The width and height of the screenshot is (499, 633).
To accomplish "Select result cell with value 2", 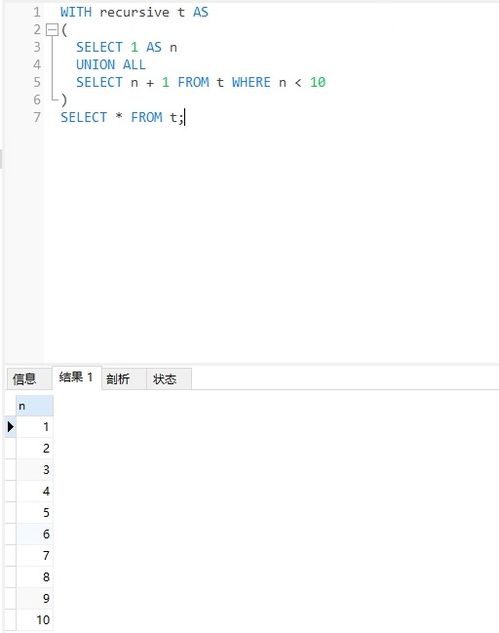I will [x=35, y=448].
